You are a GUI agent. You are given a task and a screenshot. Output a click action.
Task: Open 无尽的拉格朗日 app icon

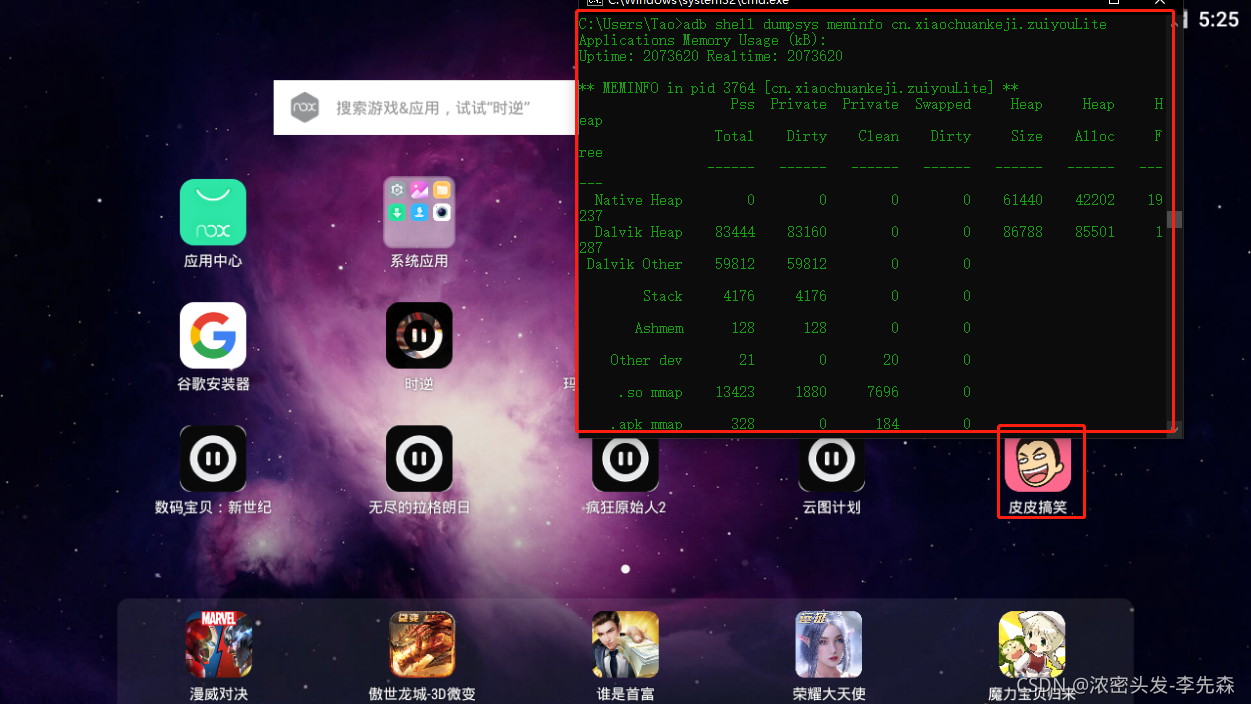tap(419, 458)
